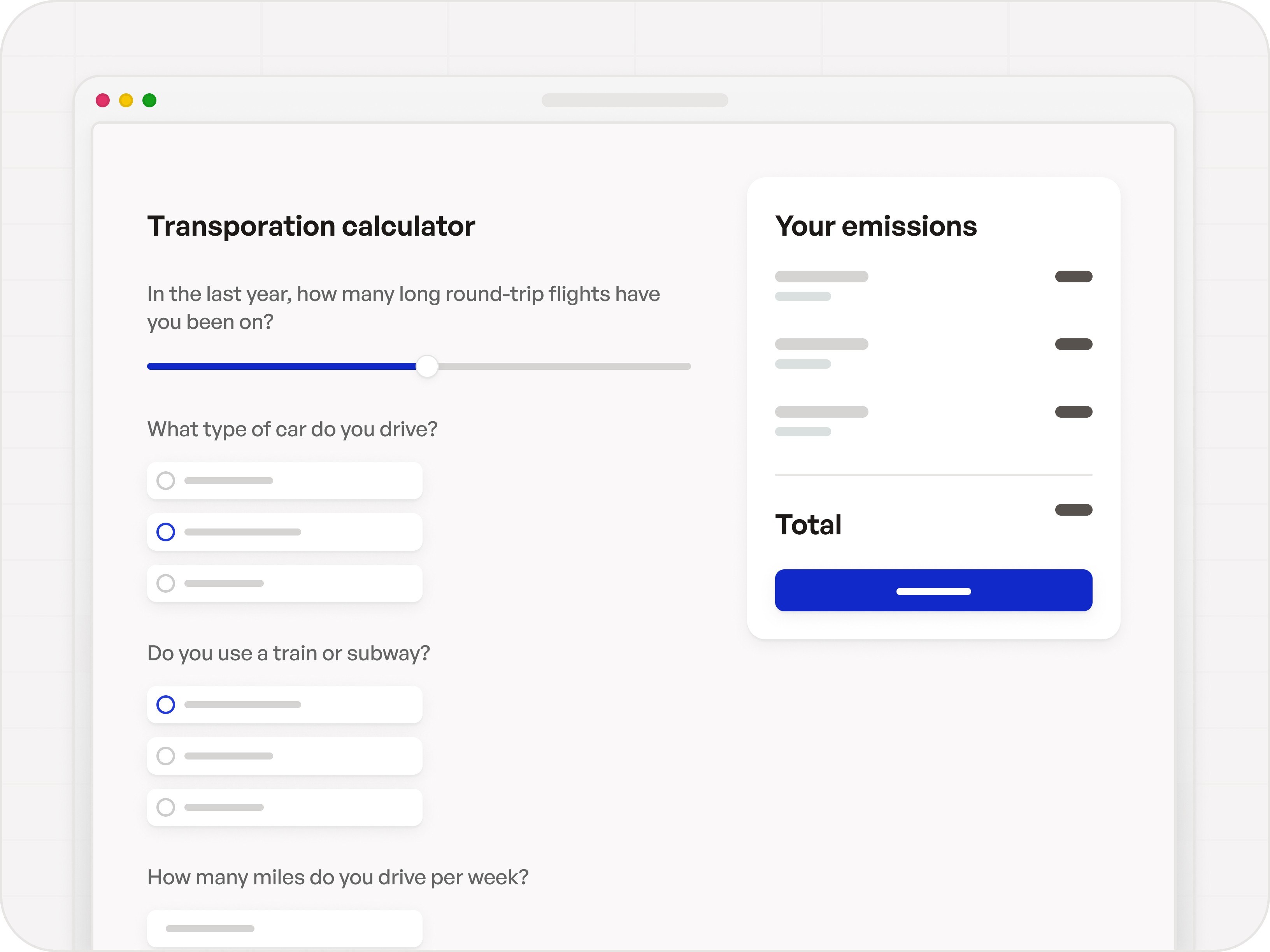Choose the third car type option
This screenshot has height=952, width=1270.
point(167,583)
